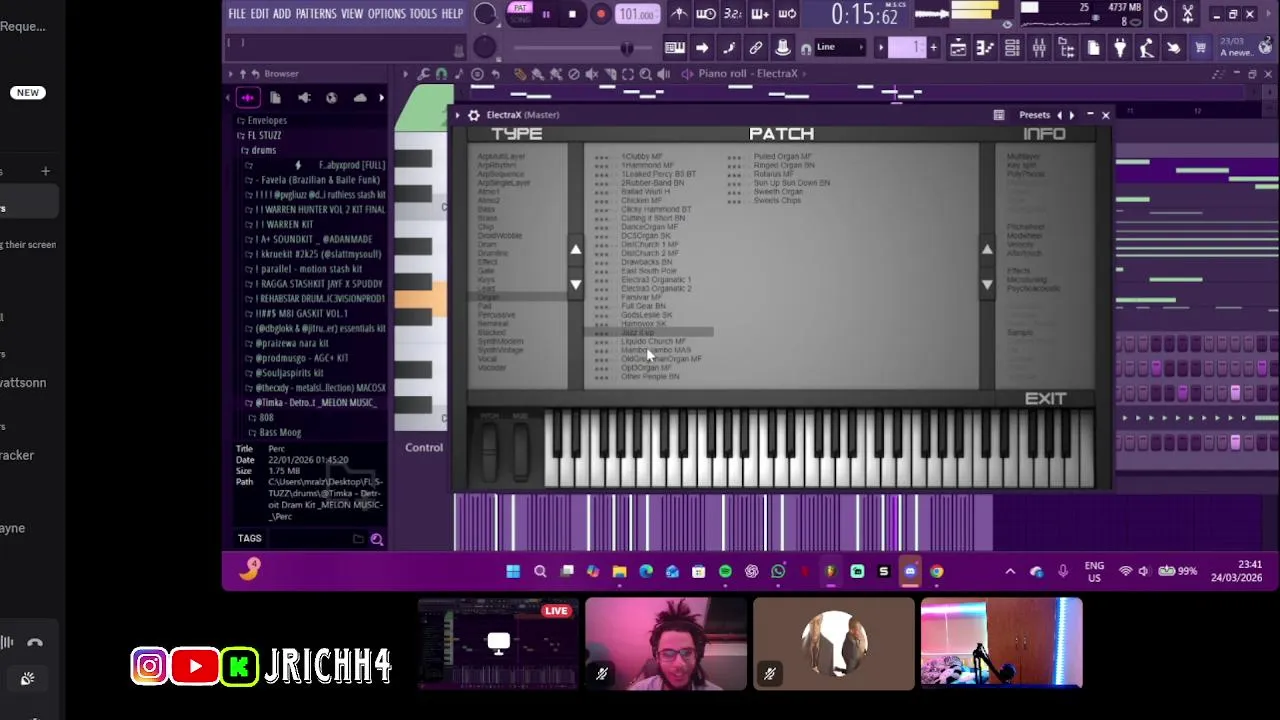Click the ElectraX Presets button
This screenshot has height=720, width=1280.
(x=1034, y=115)
